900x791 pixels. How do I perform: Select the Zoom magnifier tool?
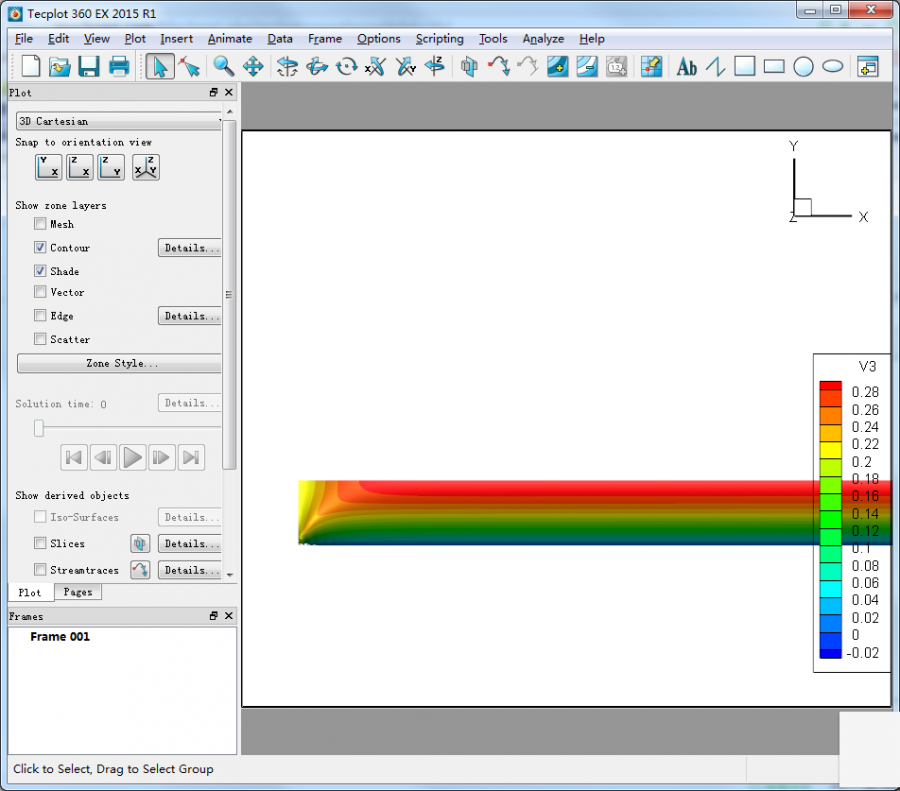pos(223,67)
